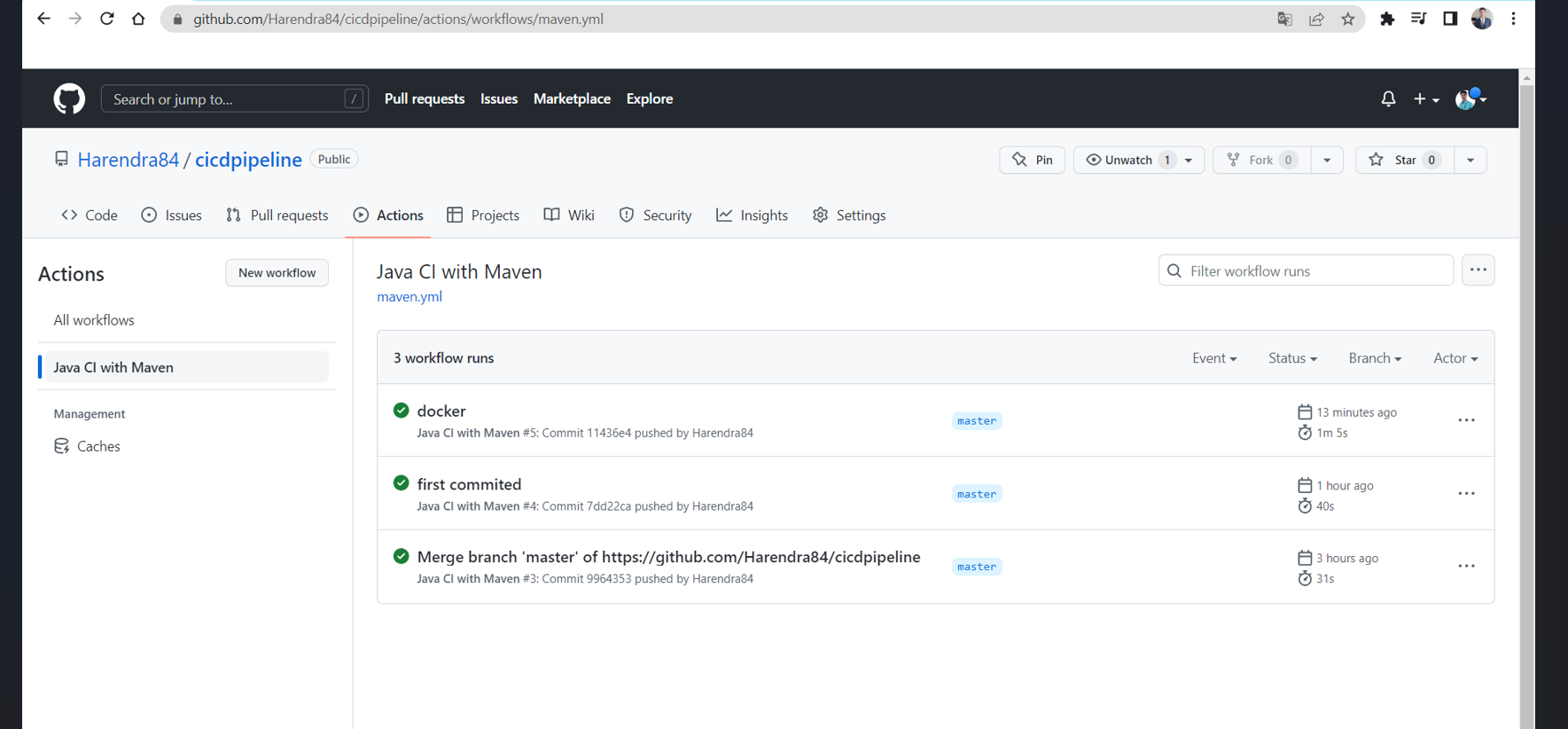Switch to the Insights tab

(752, 216)
